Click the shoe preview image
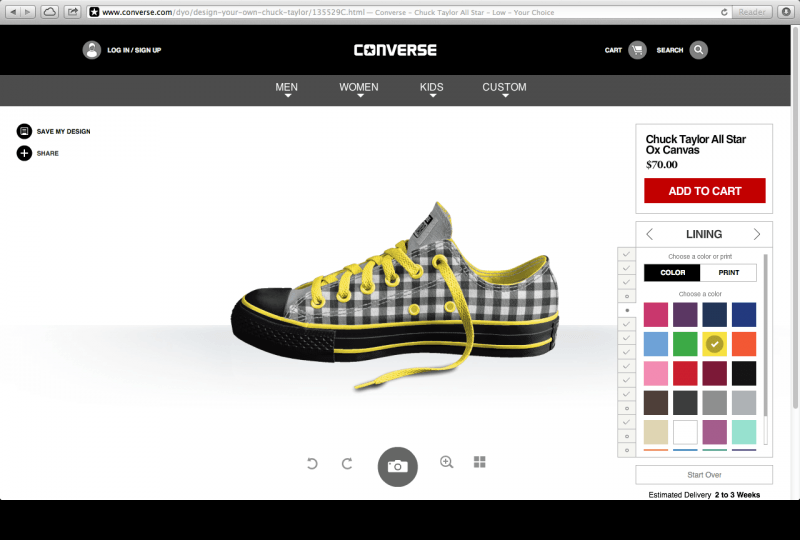This screenshot has height=540, width=800. (395, 296)
